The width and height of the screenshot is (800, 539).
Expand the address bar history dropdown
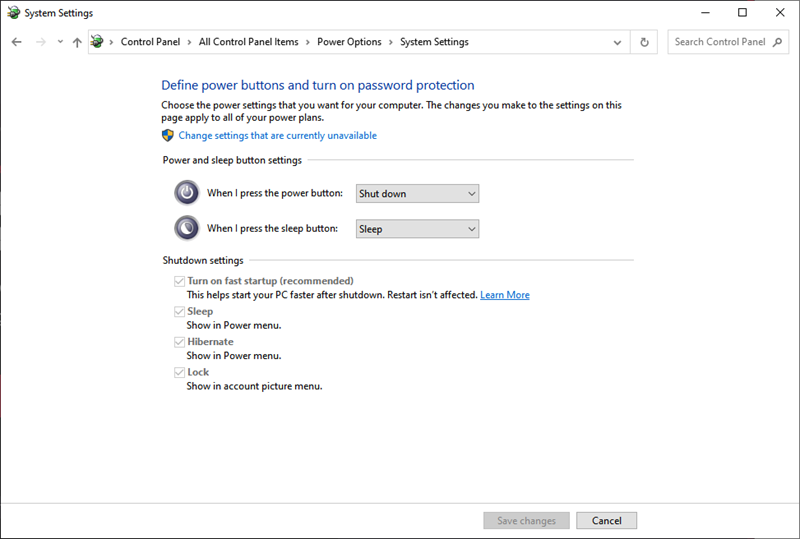pos(618,42)
